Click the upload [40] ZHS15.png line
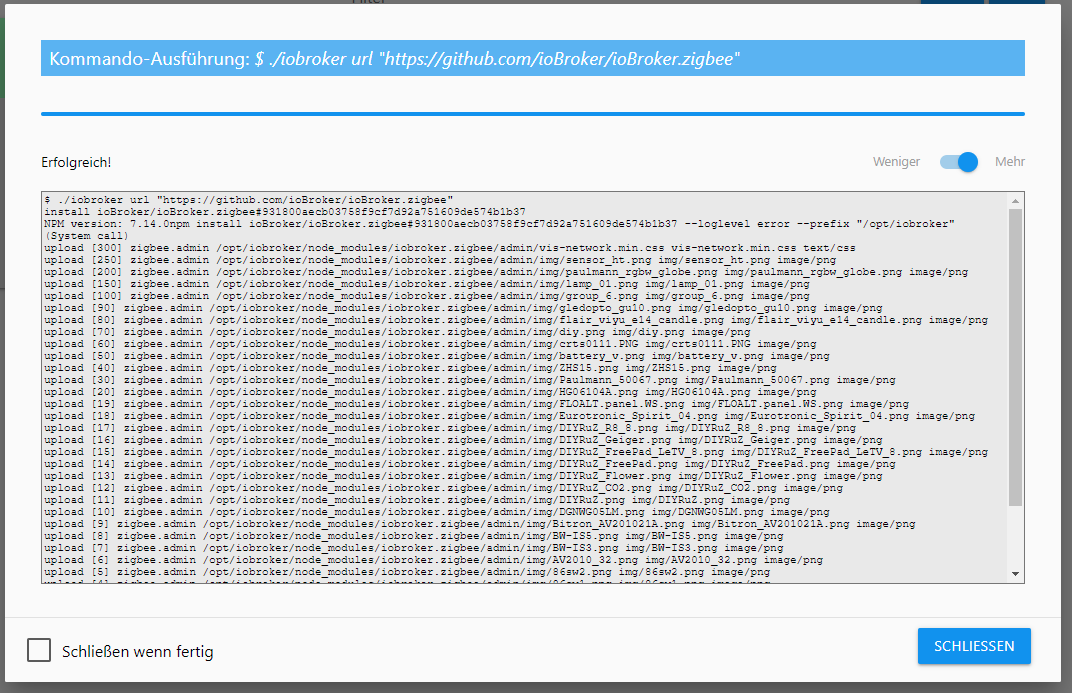Screen dimensions: 1072x693 (x=410, y=368)
